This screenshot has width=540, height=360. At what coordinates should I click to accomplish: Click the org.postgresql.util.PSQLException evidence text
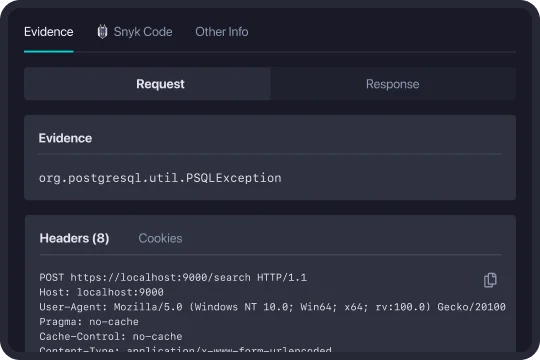click(x=160, y=178)
